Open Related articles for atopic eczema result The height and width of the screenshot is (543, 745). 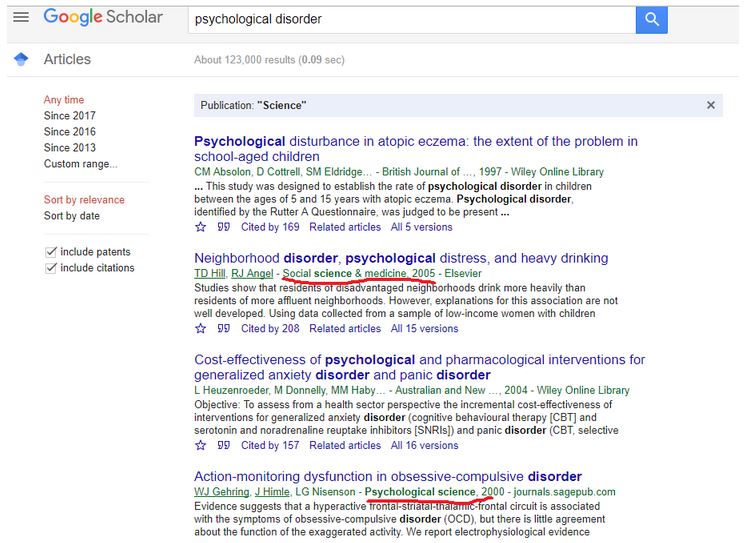click(345, 227)
